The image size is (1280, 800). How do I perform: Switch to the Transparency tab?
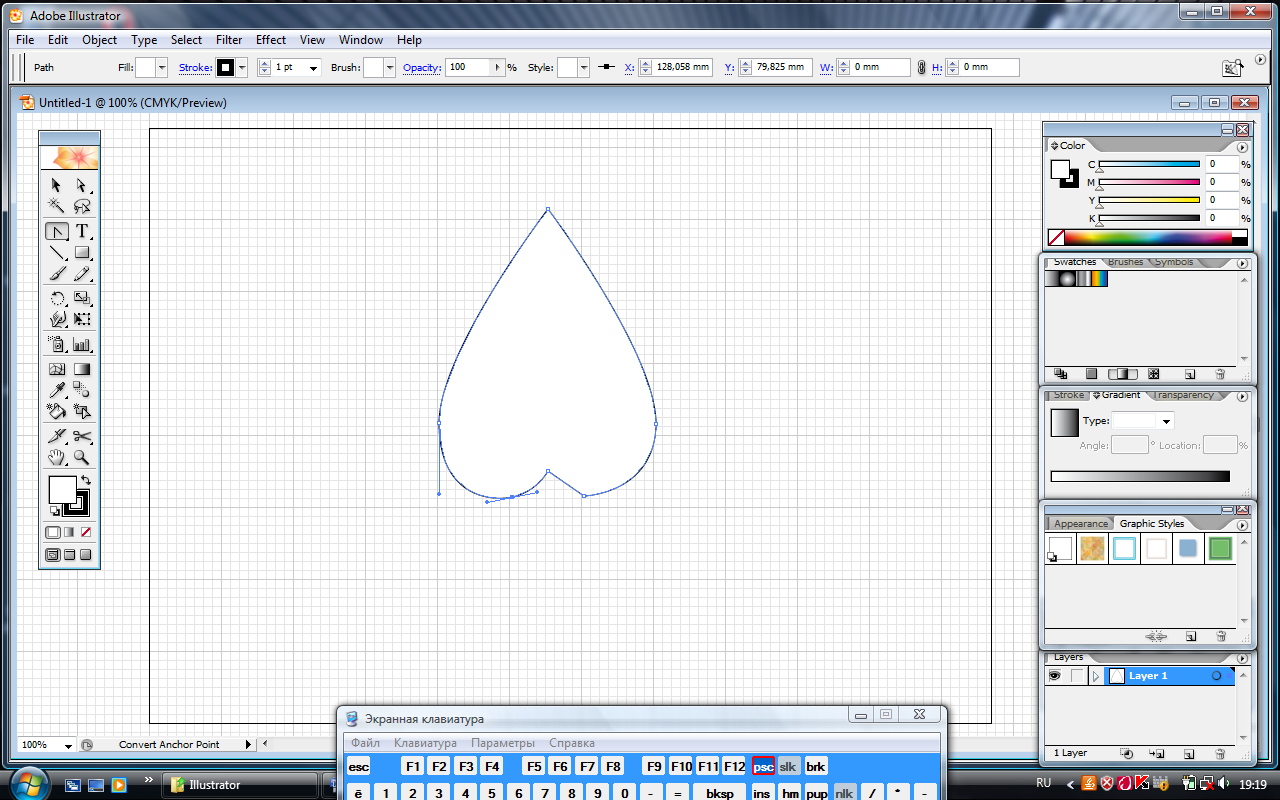[1183, 395]
